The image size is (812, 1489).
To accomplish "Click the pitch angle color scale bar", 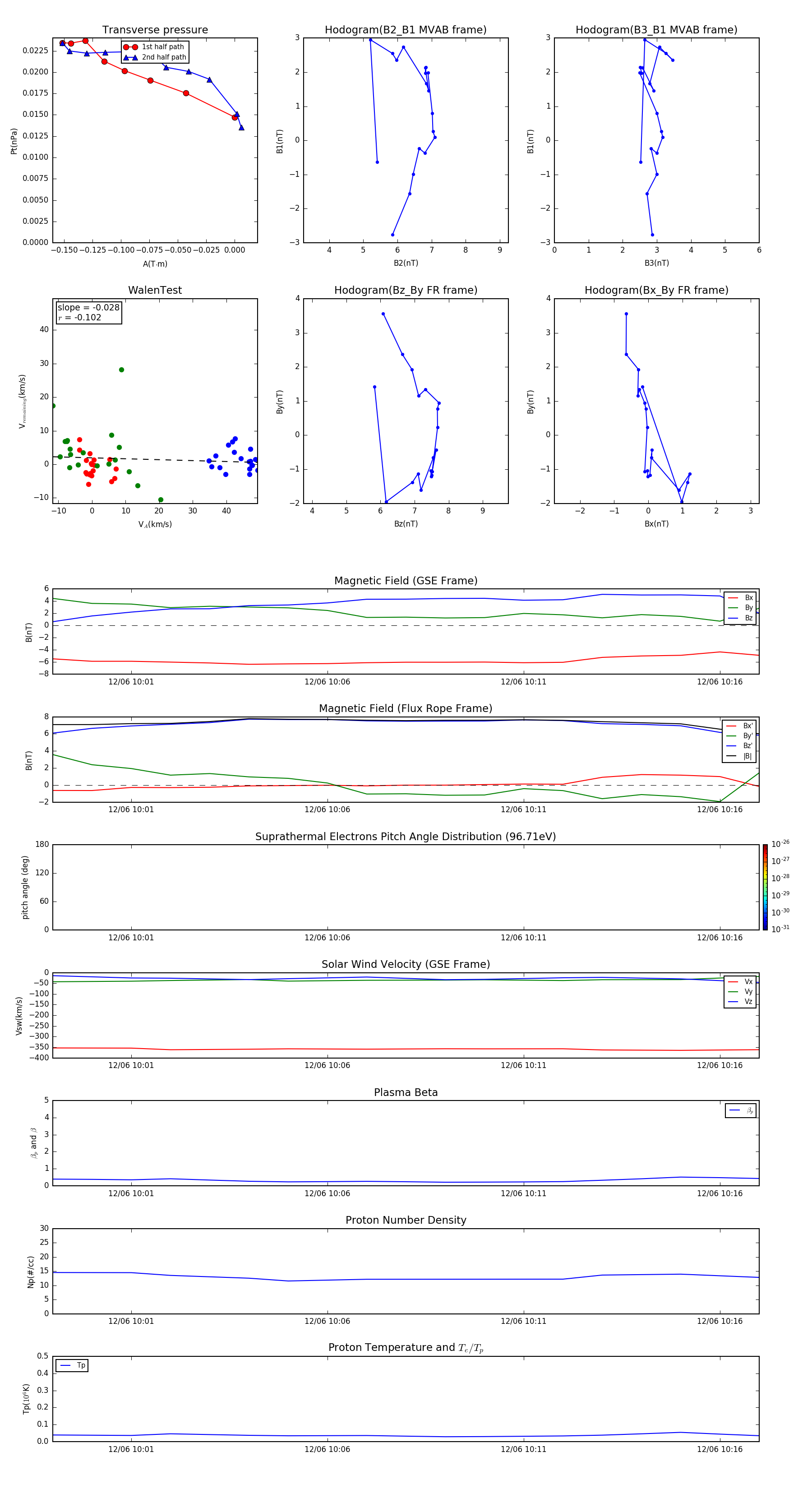I will click(765, 887).
